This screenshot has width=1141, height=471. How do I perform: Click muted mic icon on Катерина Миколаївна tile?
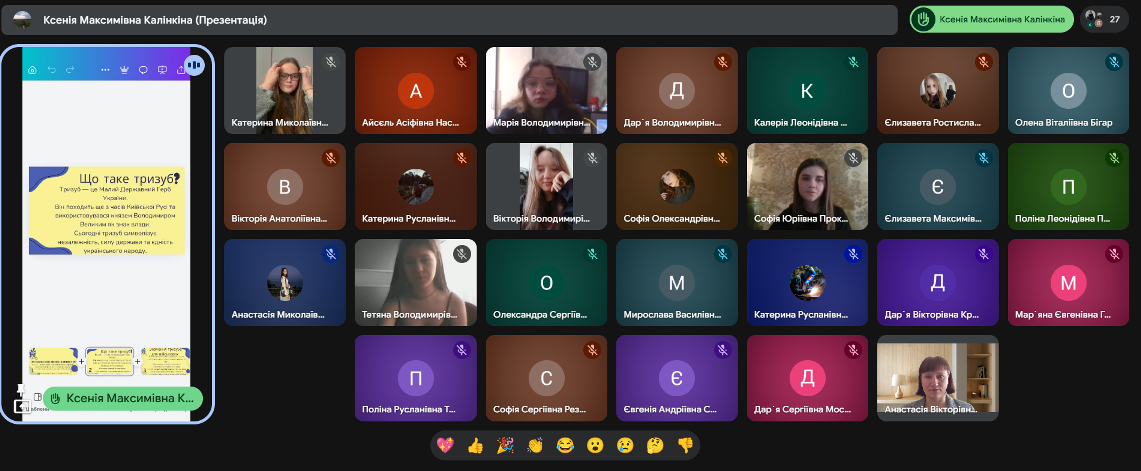point(330,62)
